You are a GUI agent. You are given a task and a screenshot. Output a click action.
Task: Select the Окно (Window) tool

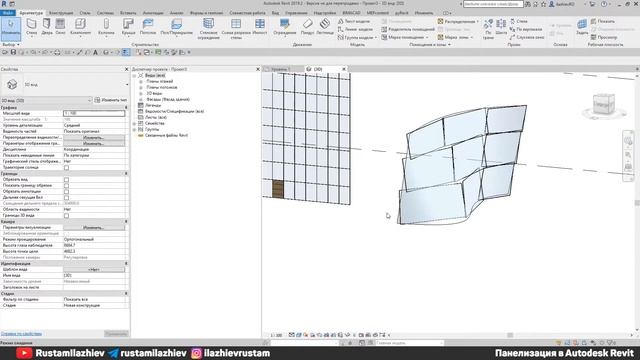pyautogui.click(x=60, y=27)
